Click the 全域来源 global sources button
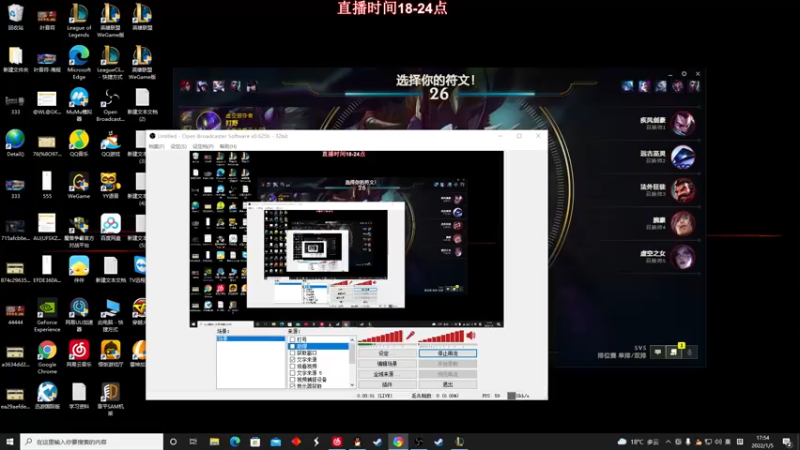Image resolution: width=800 pixels, height=450 pixels. click(x=387, y=374)
